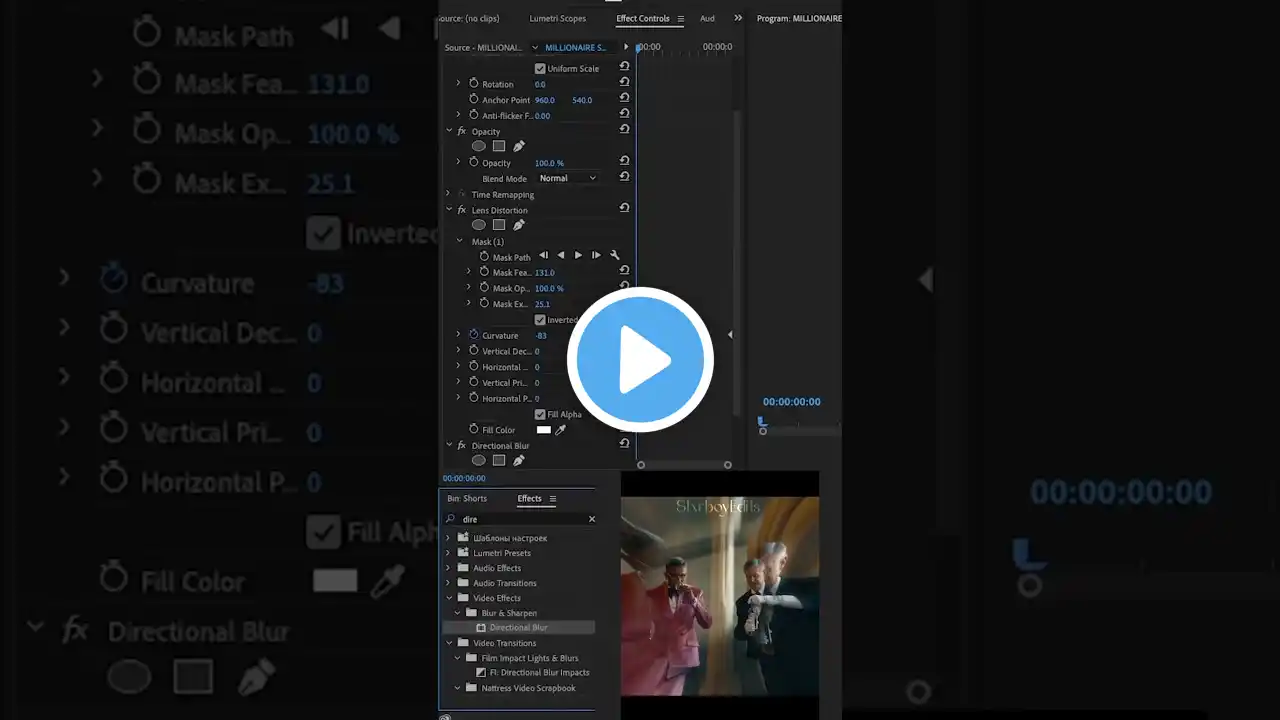The image size is (1280, 720).
Task: Show hidden panel tabs with the double chevron
Action: click(x=739, y=18)
